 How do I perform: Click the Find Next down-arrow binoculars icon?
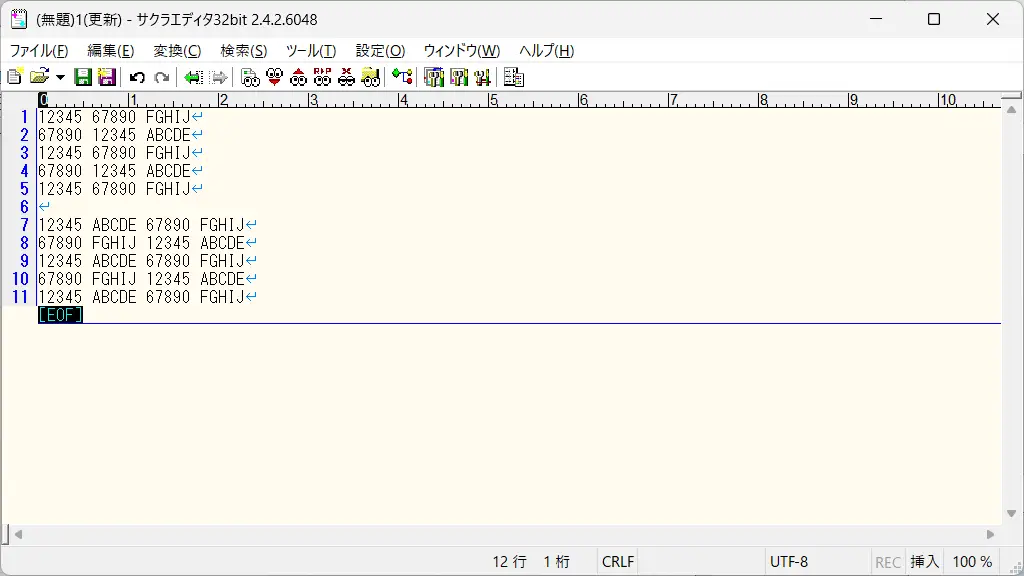coord(274,77)
